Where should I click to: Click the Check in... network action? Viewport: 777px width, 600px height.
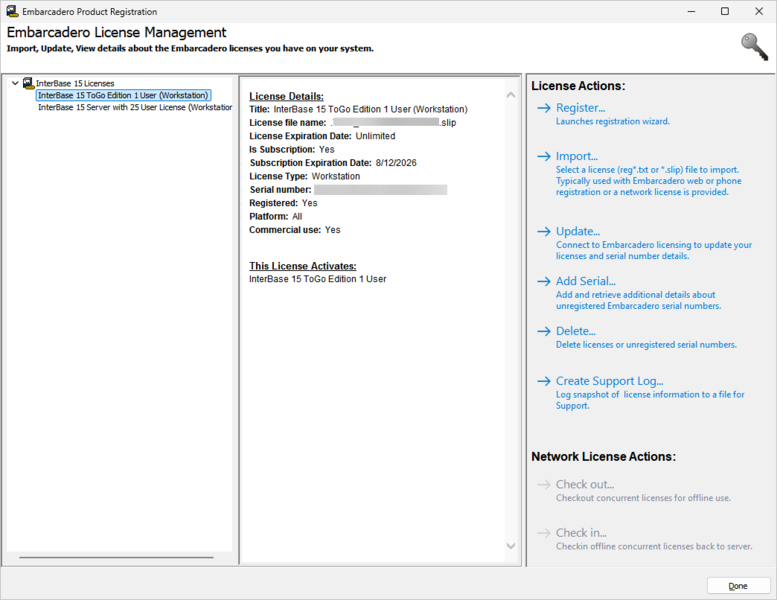pyautogui.click(x=581, y=533)
